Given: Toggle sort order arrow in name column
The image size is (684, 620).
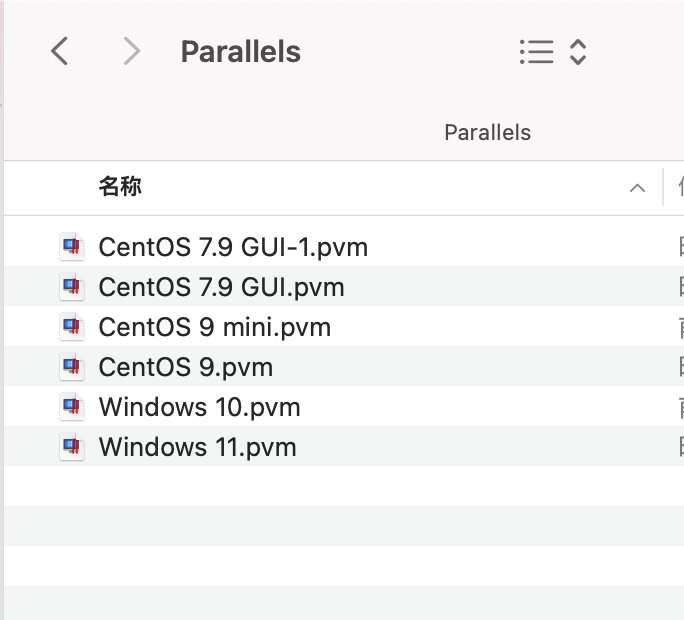Looking at the screenshot, I should click(637, 188).
